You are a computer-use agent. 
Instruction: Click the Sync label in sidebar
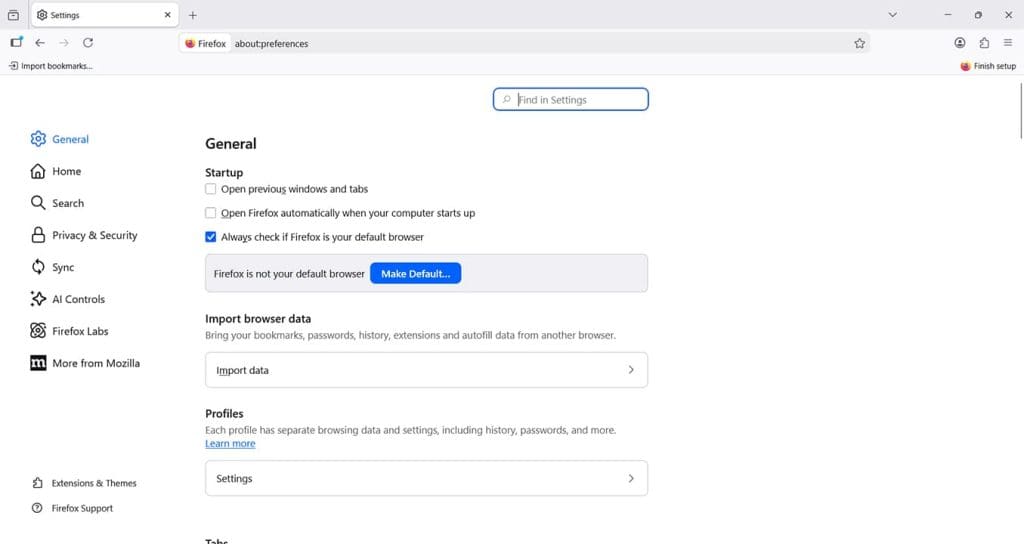[x=63, y=267]
